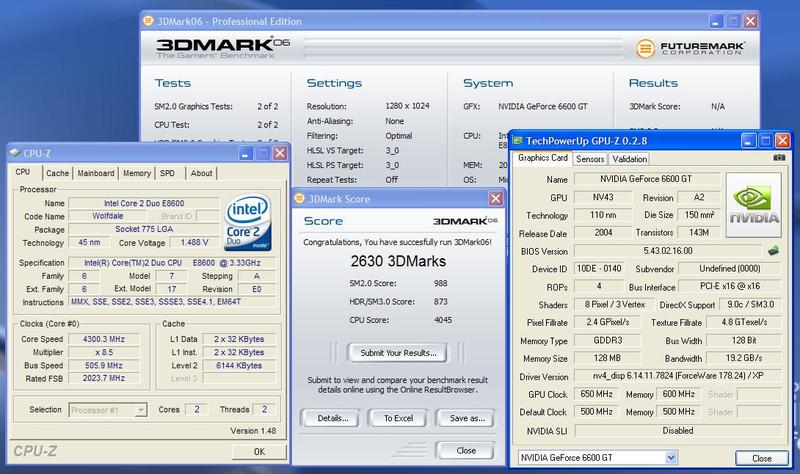Click the Default Clock 500 MHz field
The width and height of the screenshot is (800, 474).
point(596,411)
